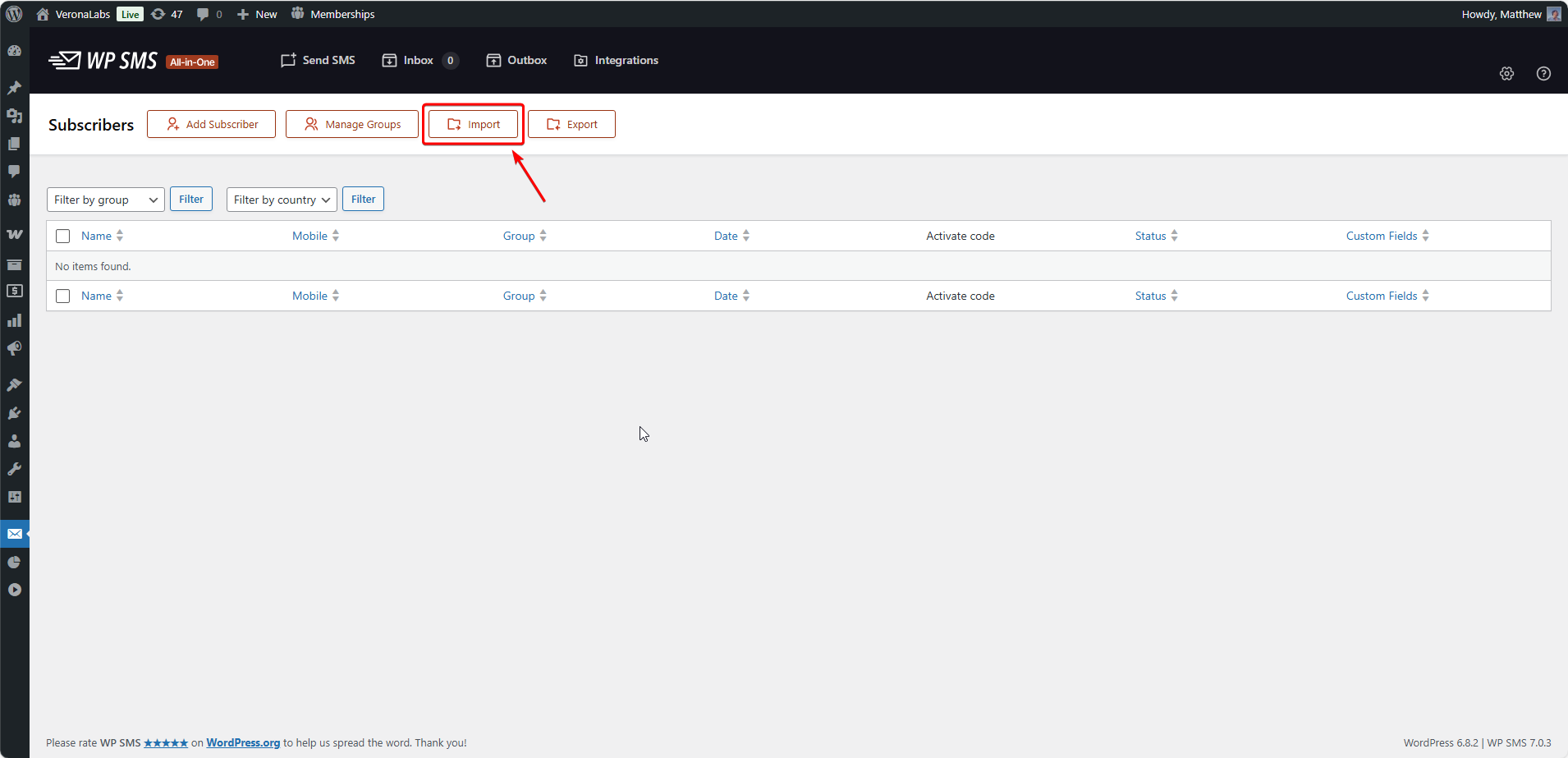The height and width of the screenshot is (758, 1568).
Task: Open the WordPress.org link in footer
Action: click(243, 742)
